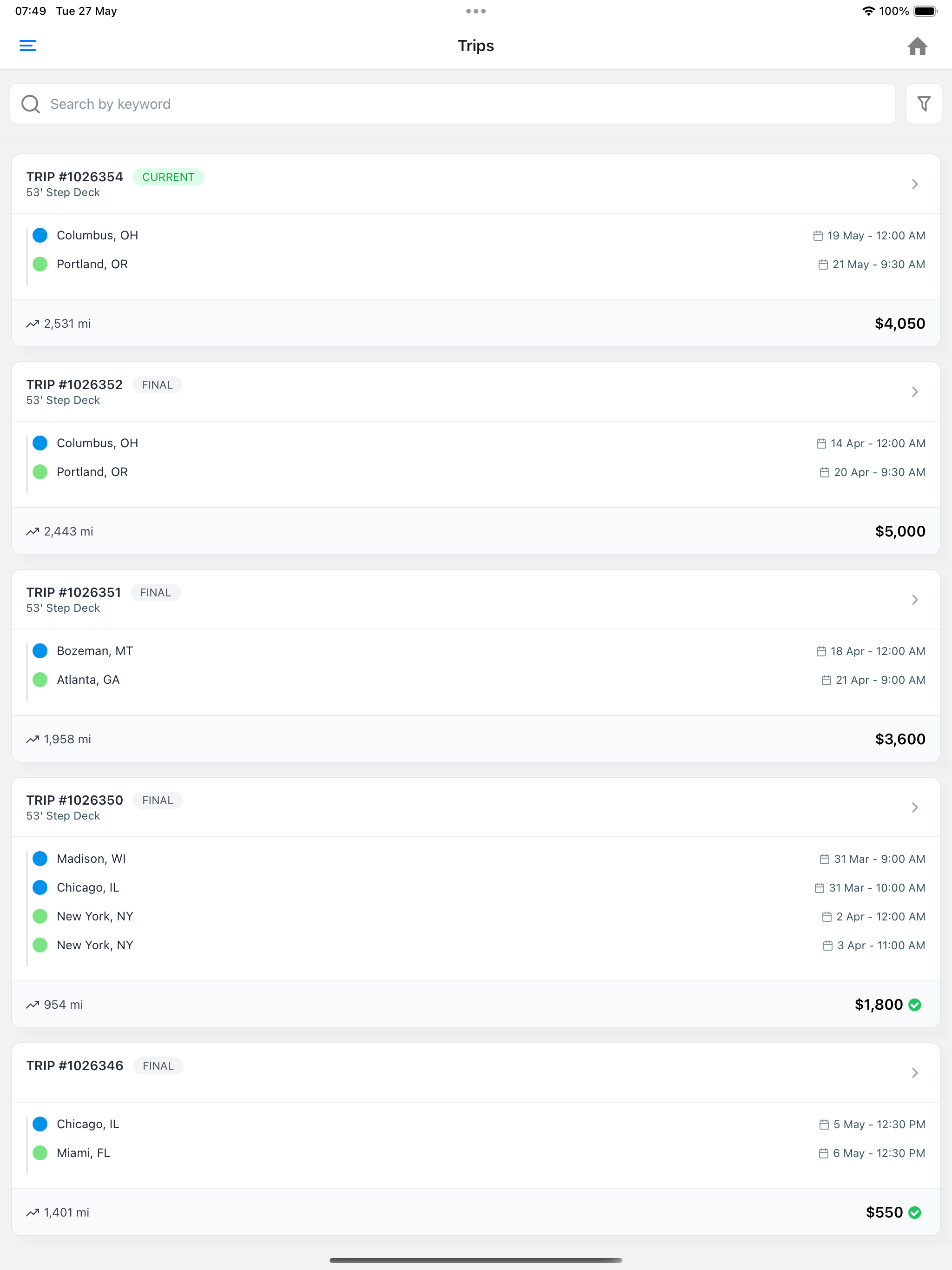The image size is (952, 1270).
Task: Select blue pickup dot for Madison, WI
Action: tap(40, 858)
